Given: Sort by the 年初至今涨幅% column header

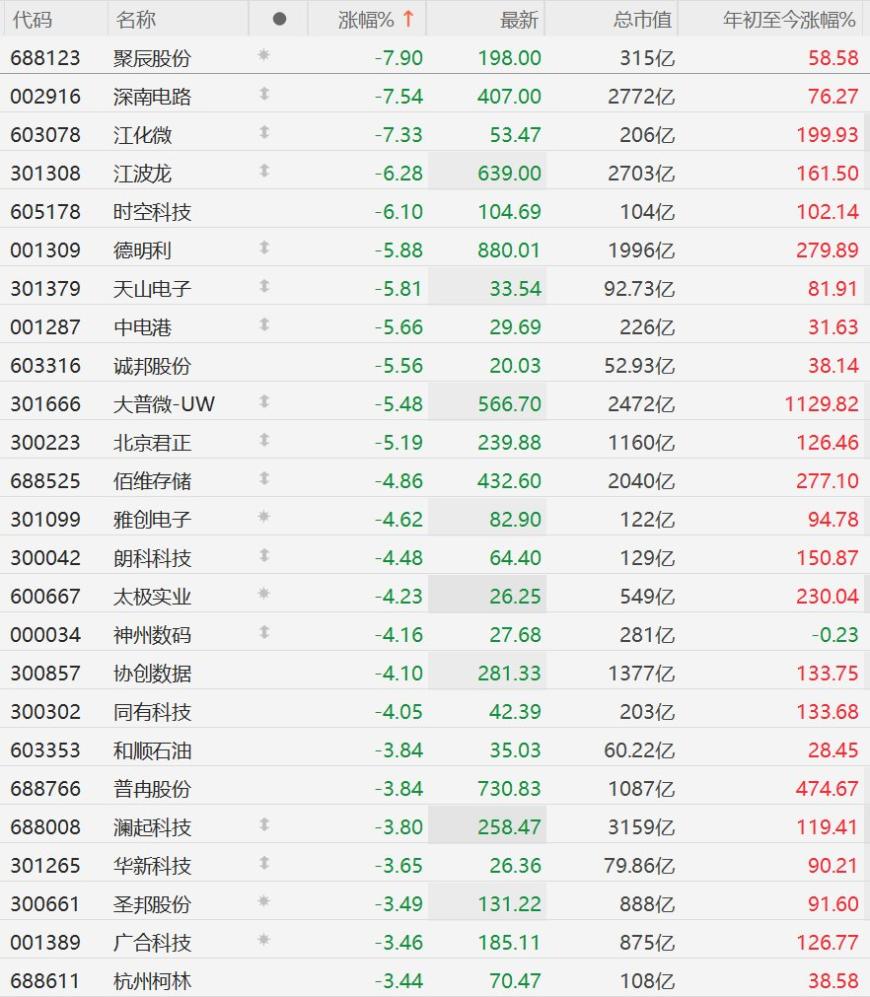Looking at the screenshot, I should (789, 20).
